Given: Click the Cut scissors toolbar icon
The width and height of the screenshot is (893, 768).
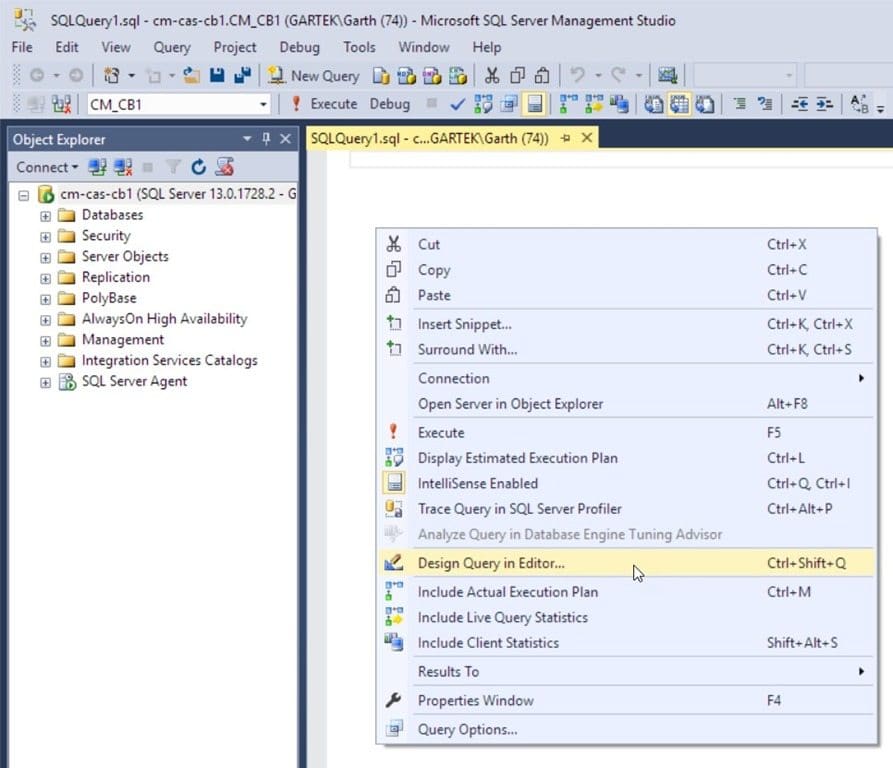Looking at the screenshot, I should 492,76.
